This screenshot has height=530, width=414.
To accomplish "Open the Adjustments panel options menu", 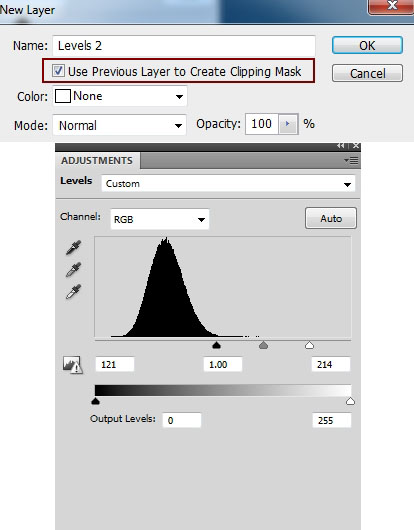I will pyautogui.click(x=351, y=160).
